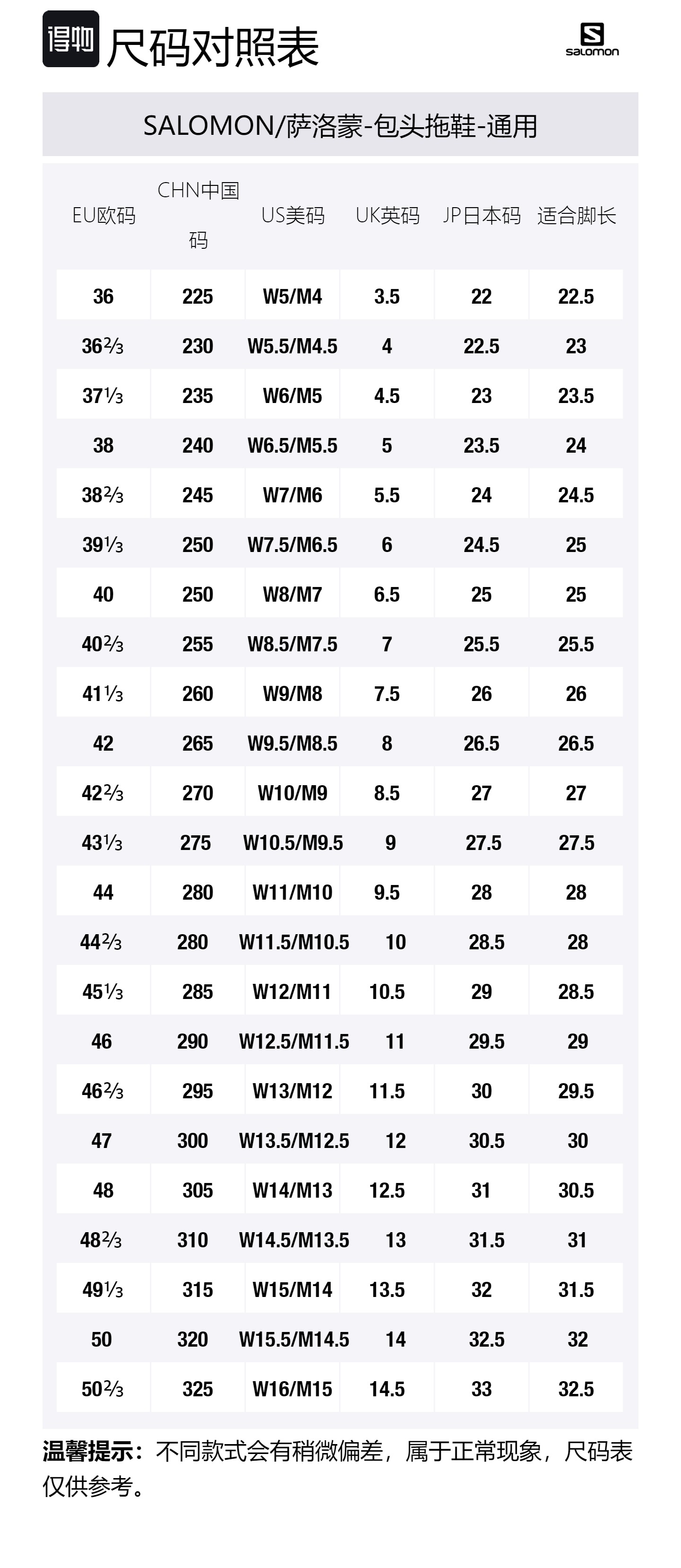Select the CHN 325 size cell
The image size is (681, 1568).
(x=198, y=1389)
